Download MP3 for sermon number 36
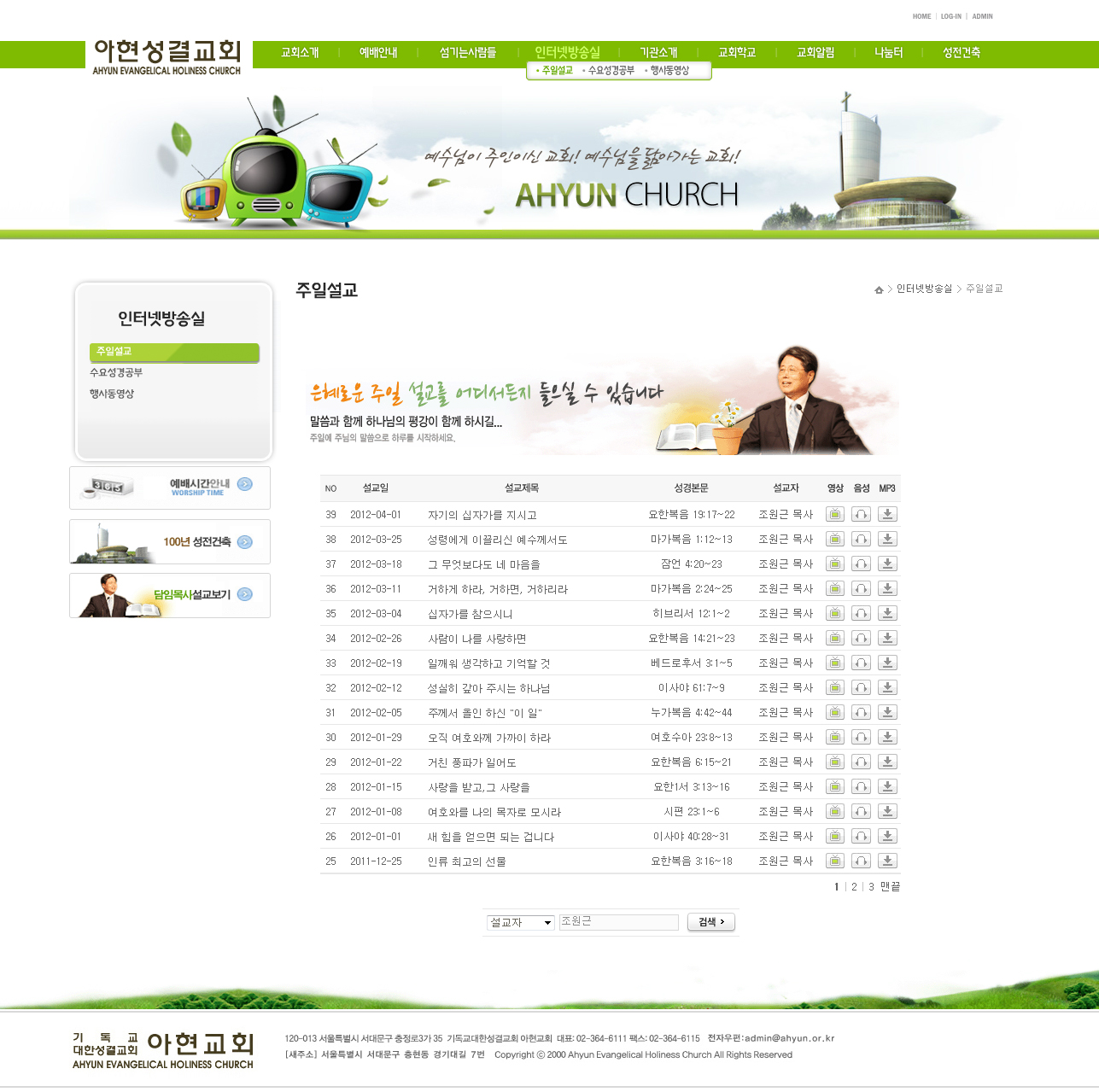 (x=887, y=588)
